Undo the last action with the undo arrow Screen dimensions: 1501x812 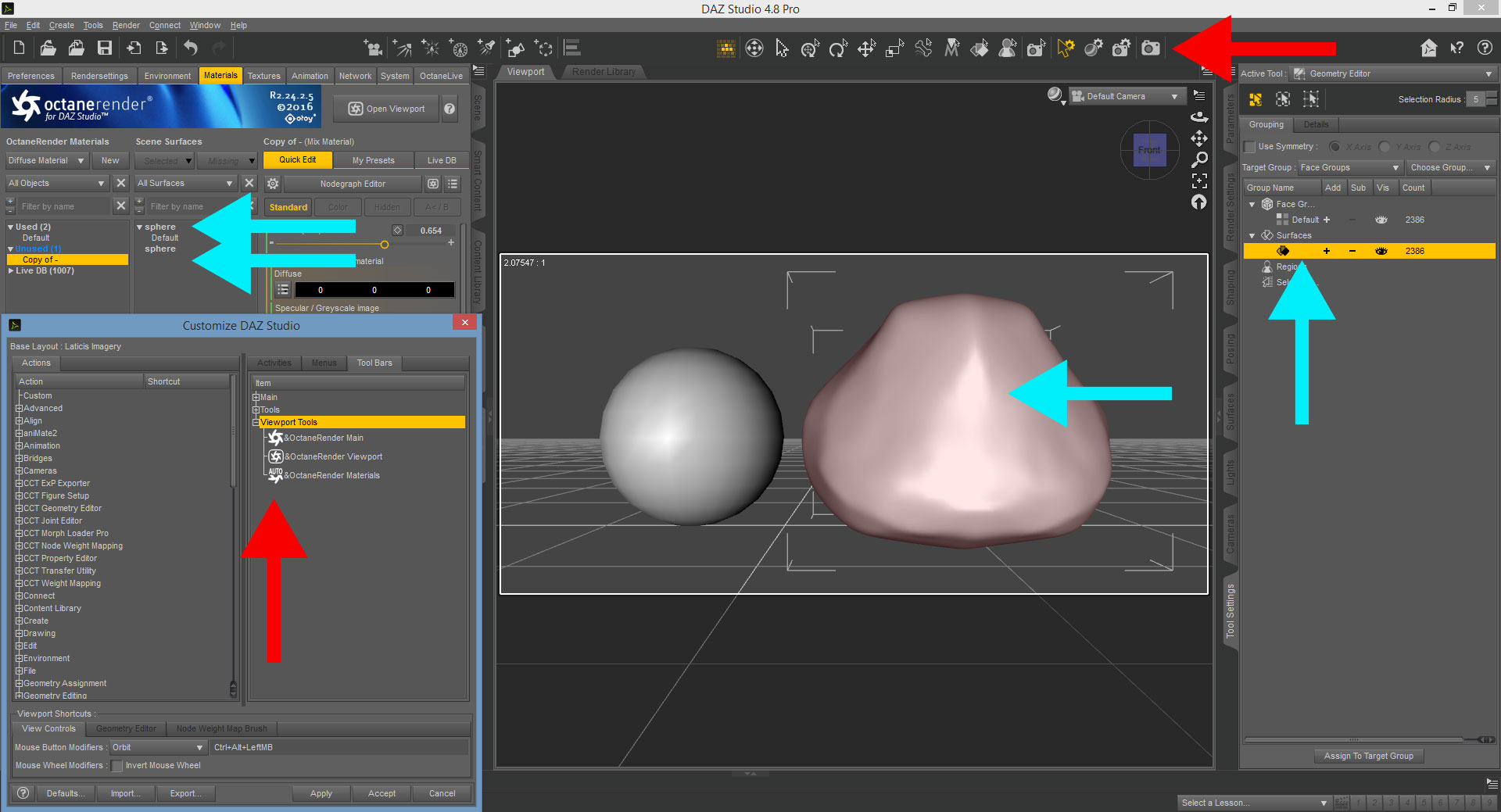click(x=191, y=48)
